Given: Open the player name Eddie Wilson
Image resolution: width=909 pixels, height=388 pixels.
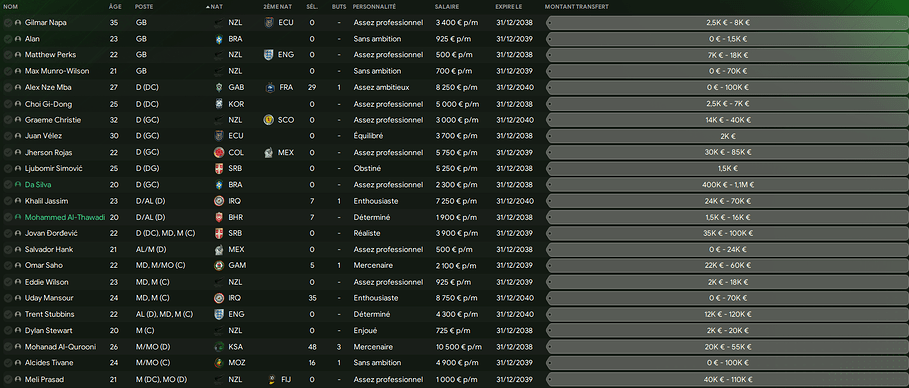Looking at the screenshot, I should pyautogui.click(x=47, y=282).
